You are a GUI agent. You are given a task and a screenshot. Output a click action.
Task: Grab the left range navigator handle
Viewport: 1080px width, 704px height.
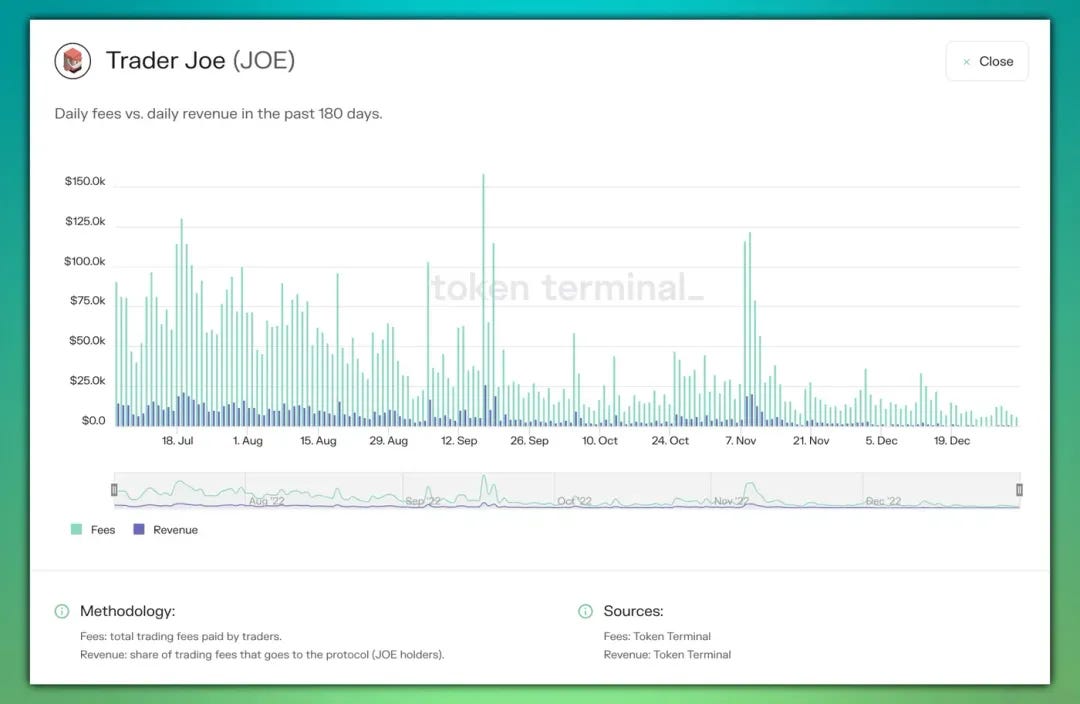click(114, 490)
